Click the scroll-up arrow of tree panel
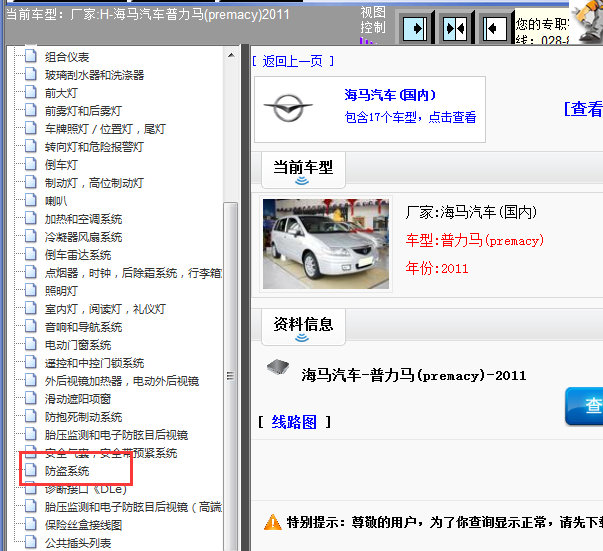This screenshot has height=551, width=603. pyautogui.click(x=231, y=55)
